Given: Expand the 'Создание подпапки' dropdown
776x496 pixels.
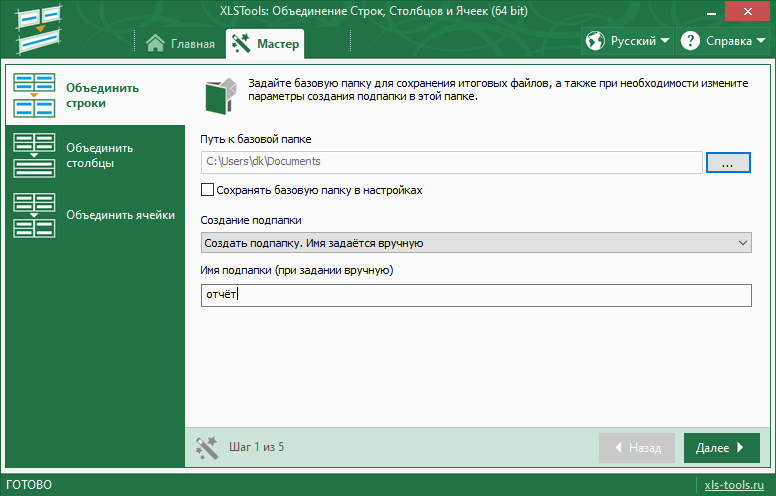Looking at the screenshot, I should 475,243.
